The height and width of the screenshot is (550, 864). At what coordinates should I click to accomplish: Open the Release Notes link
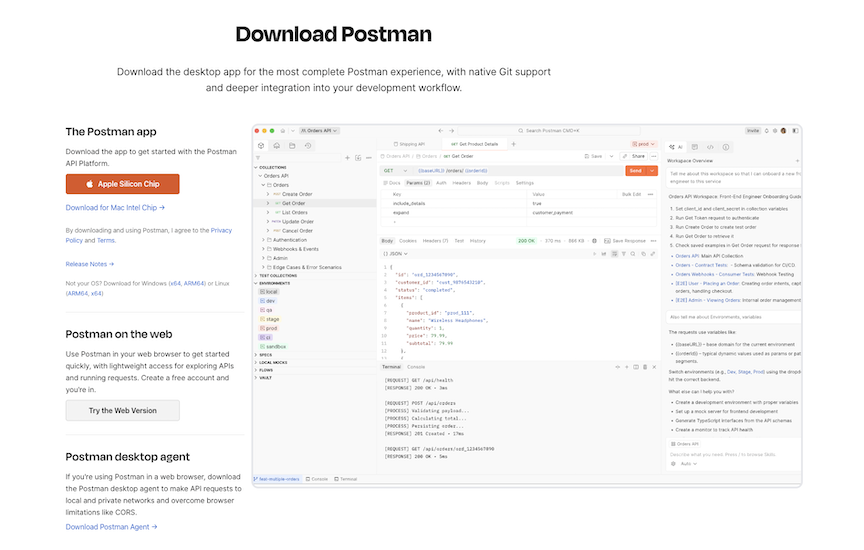[90, 264]
